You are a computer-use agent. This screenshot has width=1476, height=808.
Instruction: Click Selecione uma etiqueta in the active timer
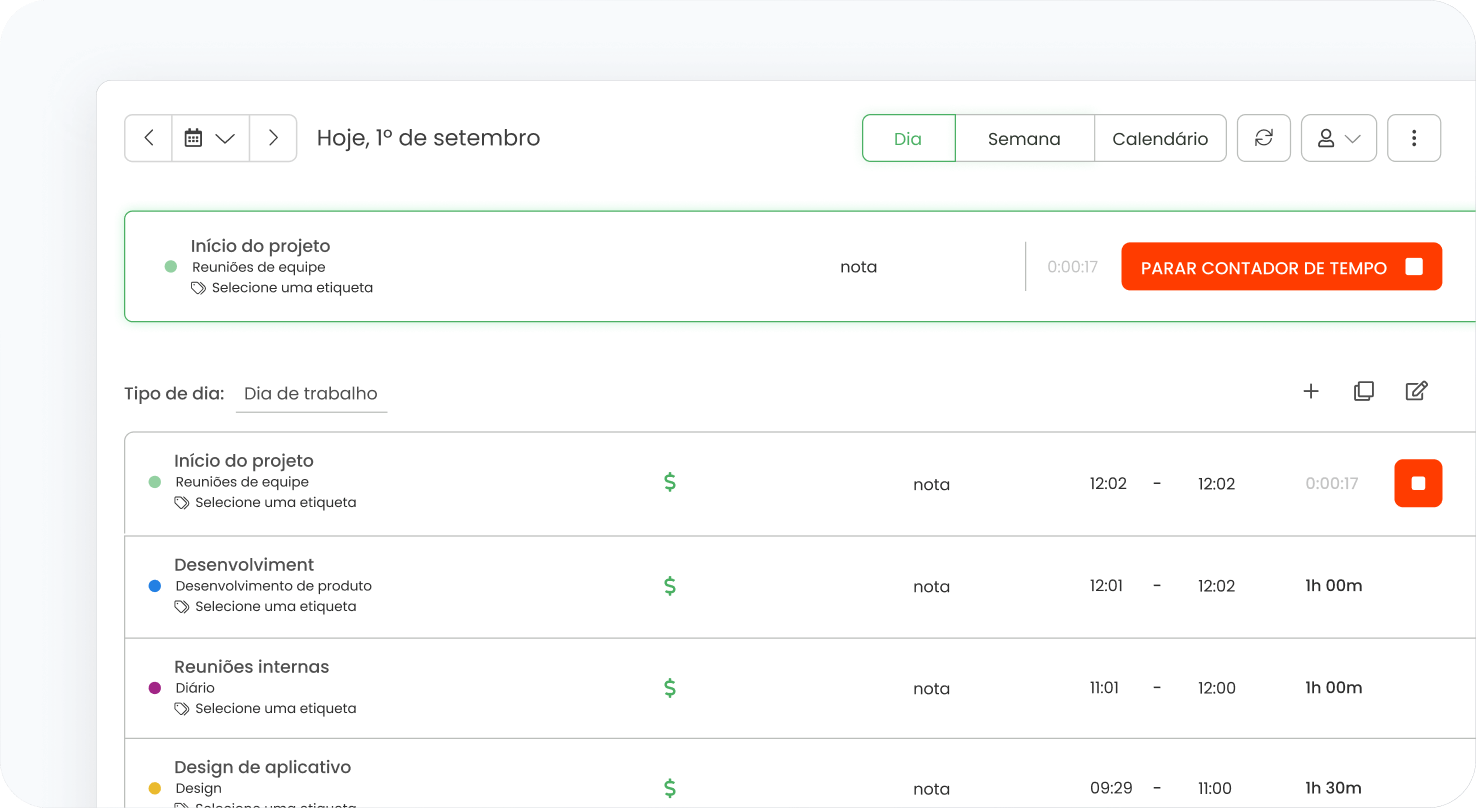[x=291, y=288]
